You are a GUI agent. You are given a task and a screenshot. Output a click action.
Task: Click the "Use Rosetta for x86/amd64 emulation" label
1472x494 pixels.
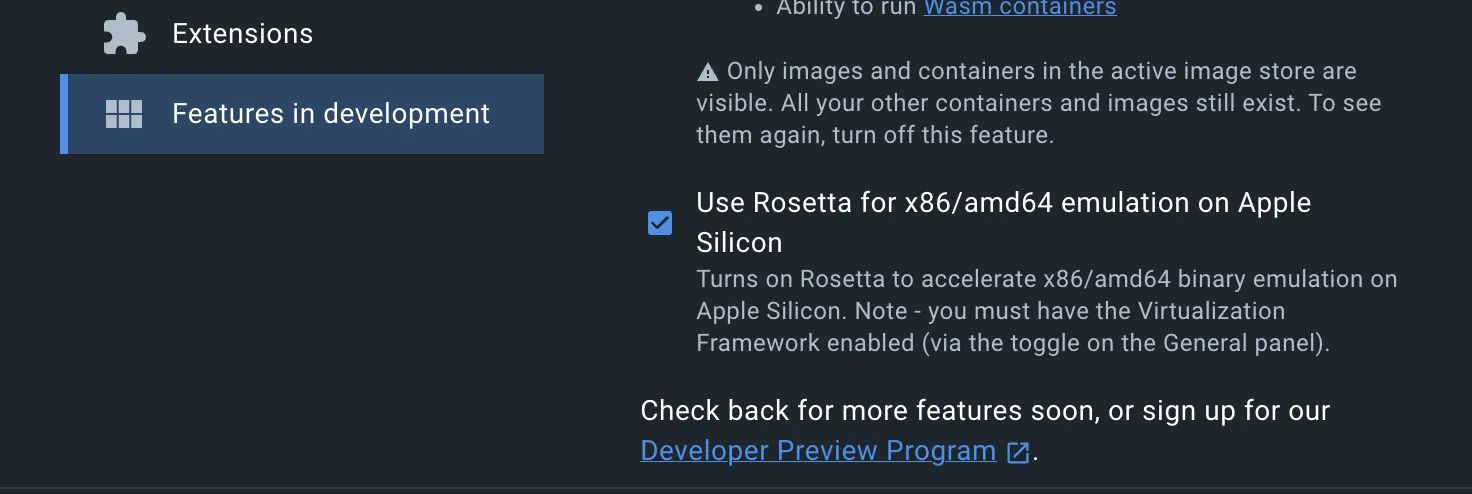1003,203
